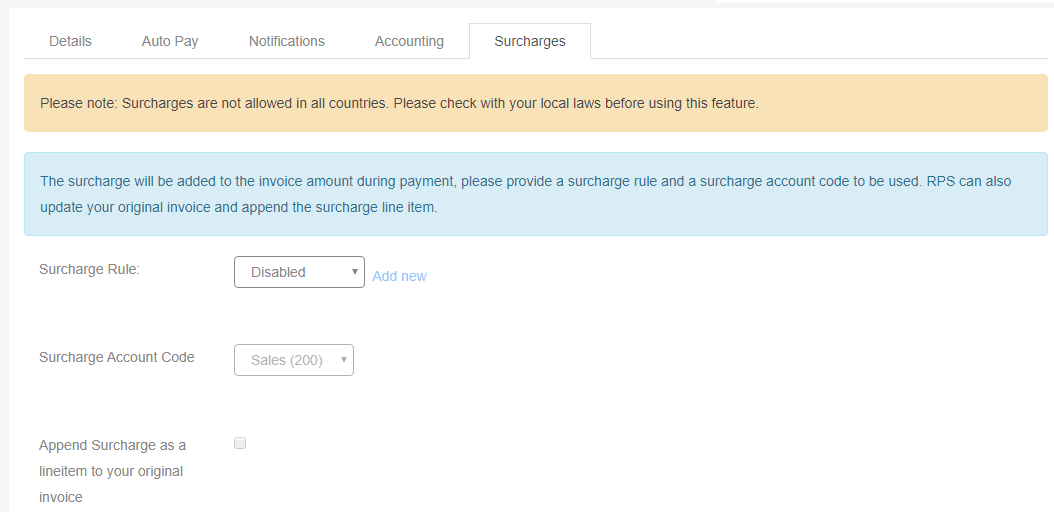
Task: Click the blue surcharge information box
Action: click(536, 194)
